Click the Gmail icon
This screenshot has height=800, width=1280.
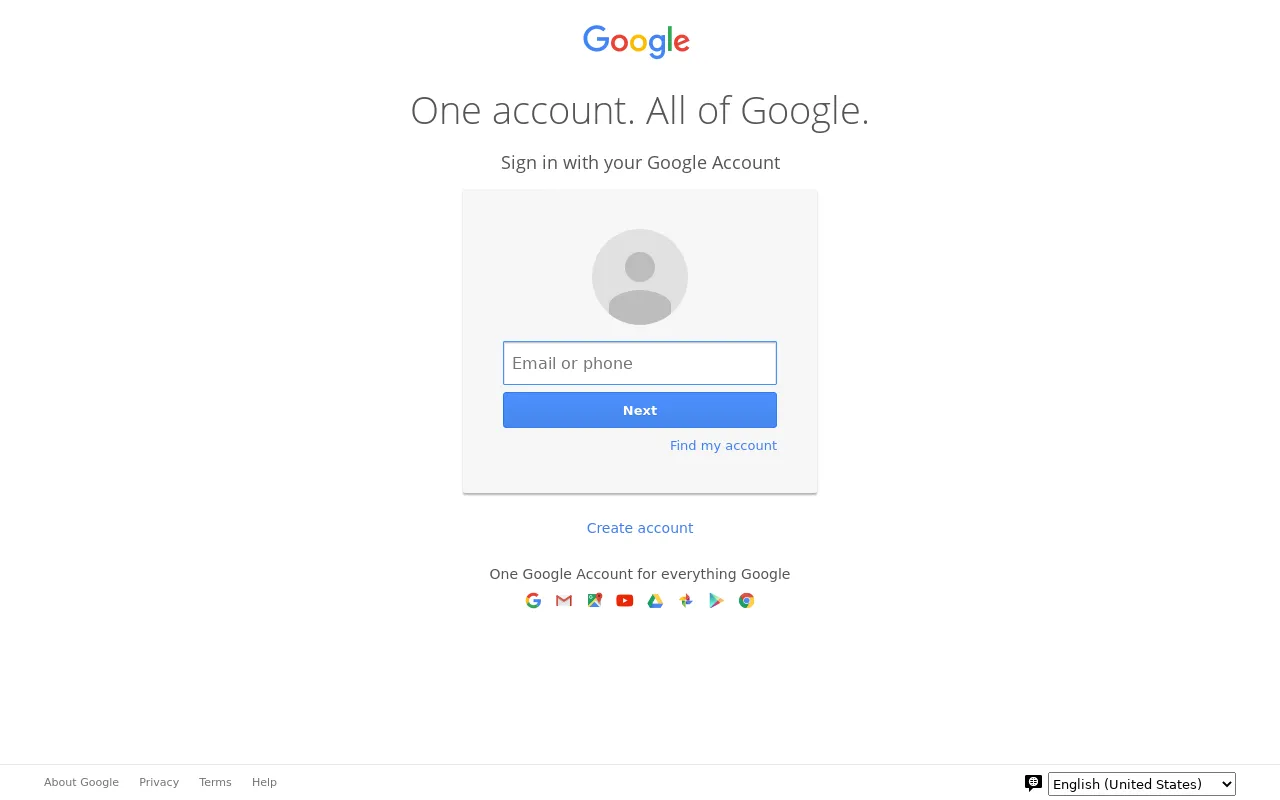pos(564,600)
